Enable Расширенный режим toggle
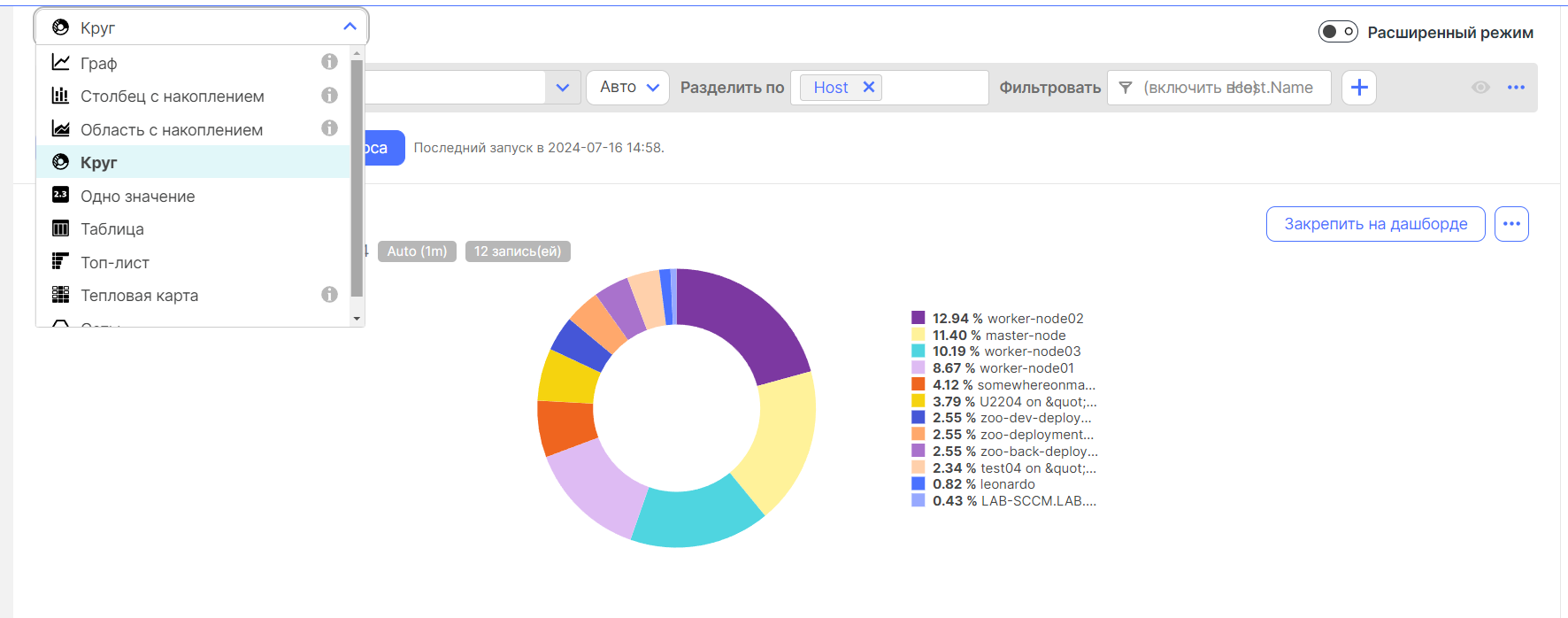Screen dimensions: 1568x618 pos(1337,32)
